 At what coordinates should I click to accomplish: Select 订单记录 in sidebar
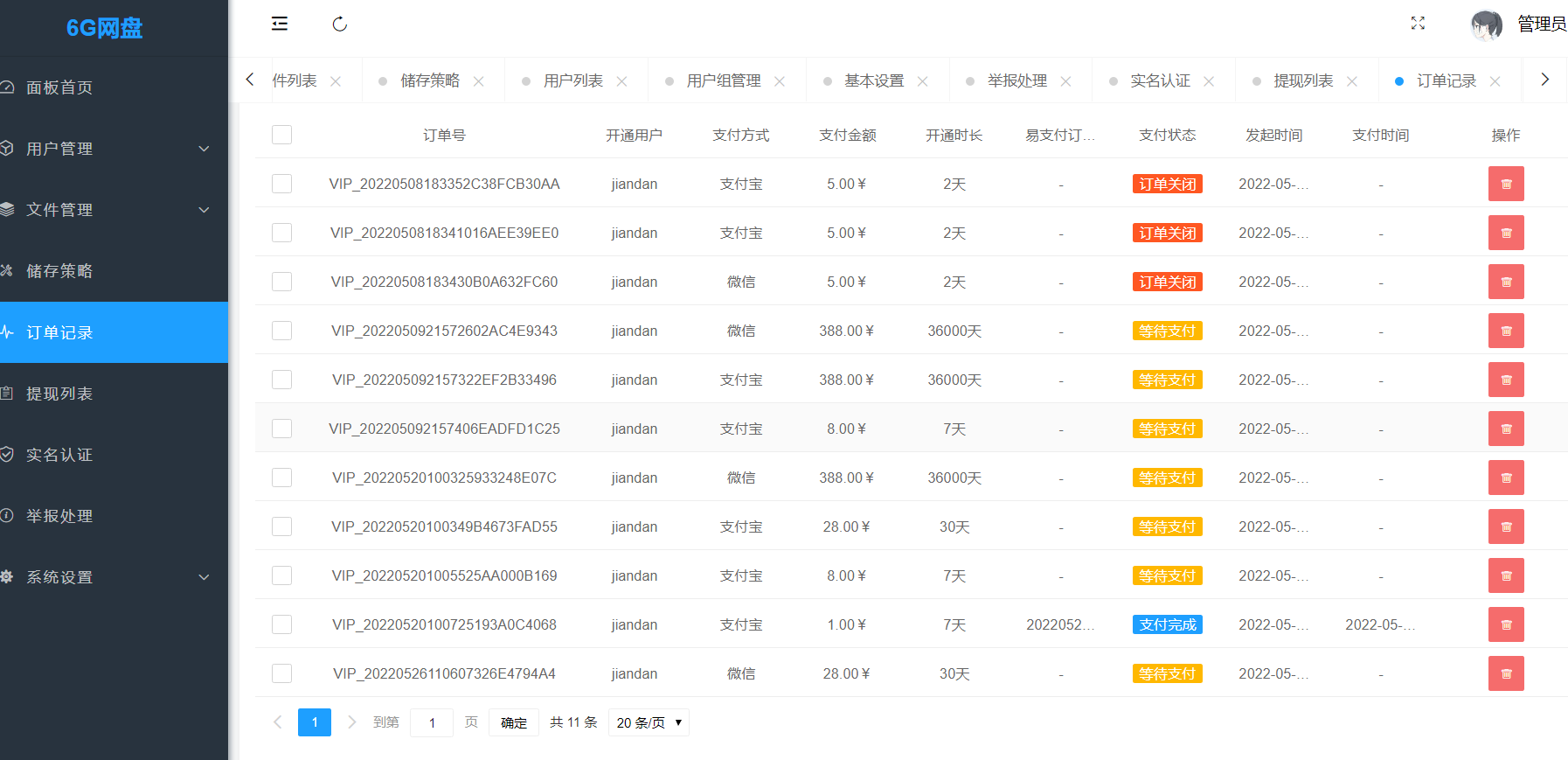114,332
